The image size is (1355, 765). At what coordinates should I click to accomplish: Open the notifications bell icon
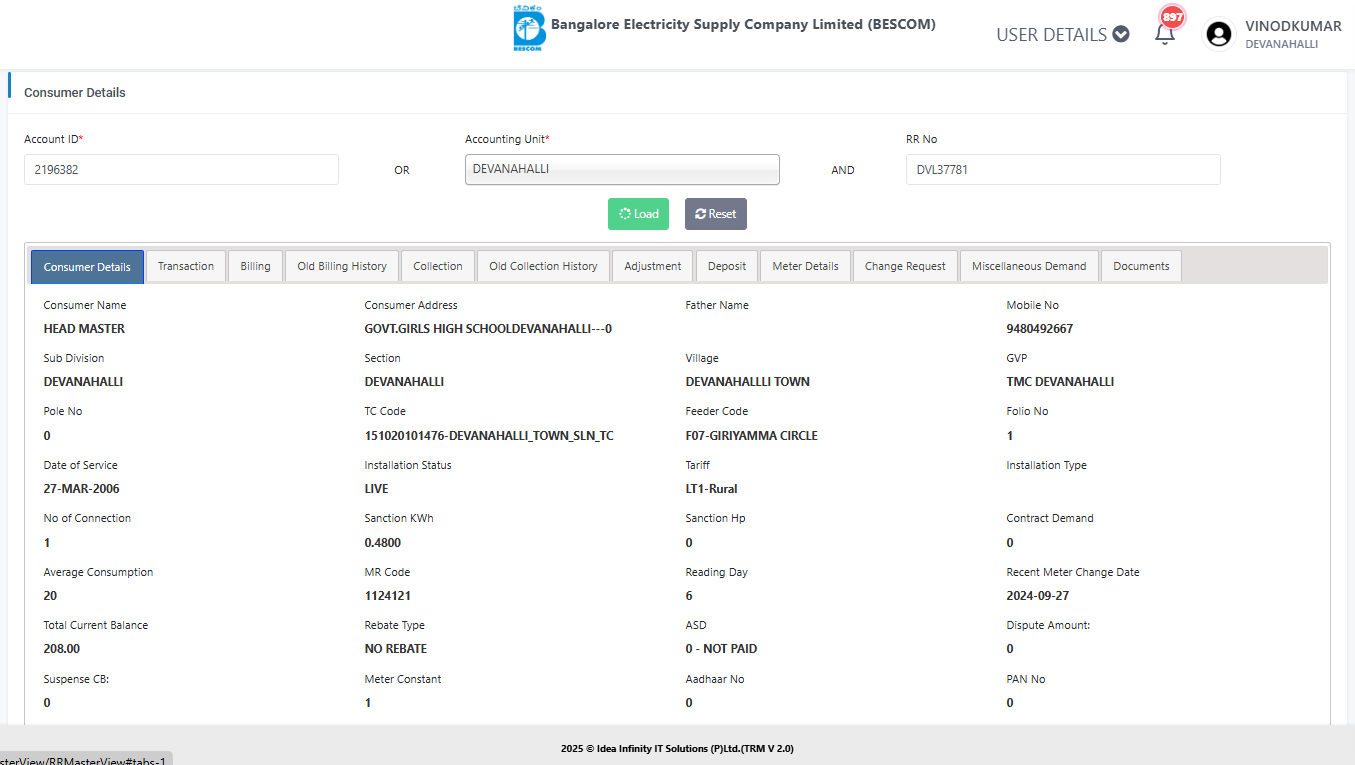(1164, 34)
